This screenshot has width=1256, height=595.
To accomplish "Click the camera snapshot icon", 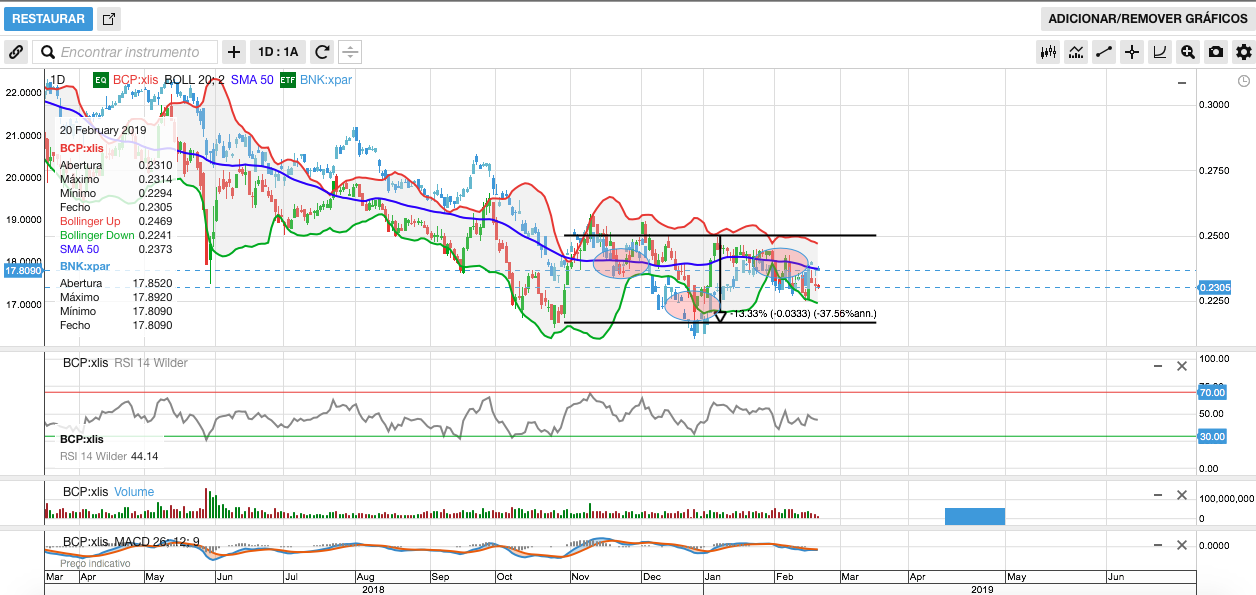I will 1216,52.
